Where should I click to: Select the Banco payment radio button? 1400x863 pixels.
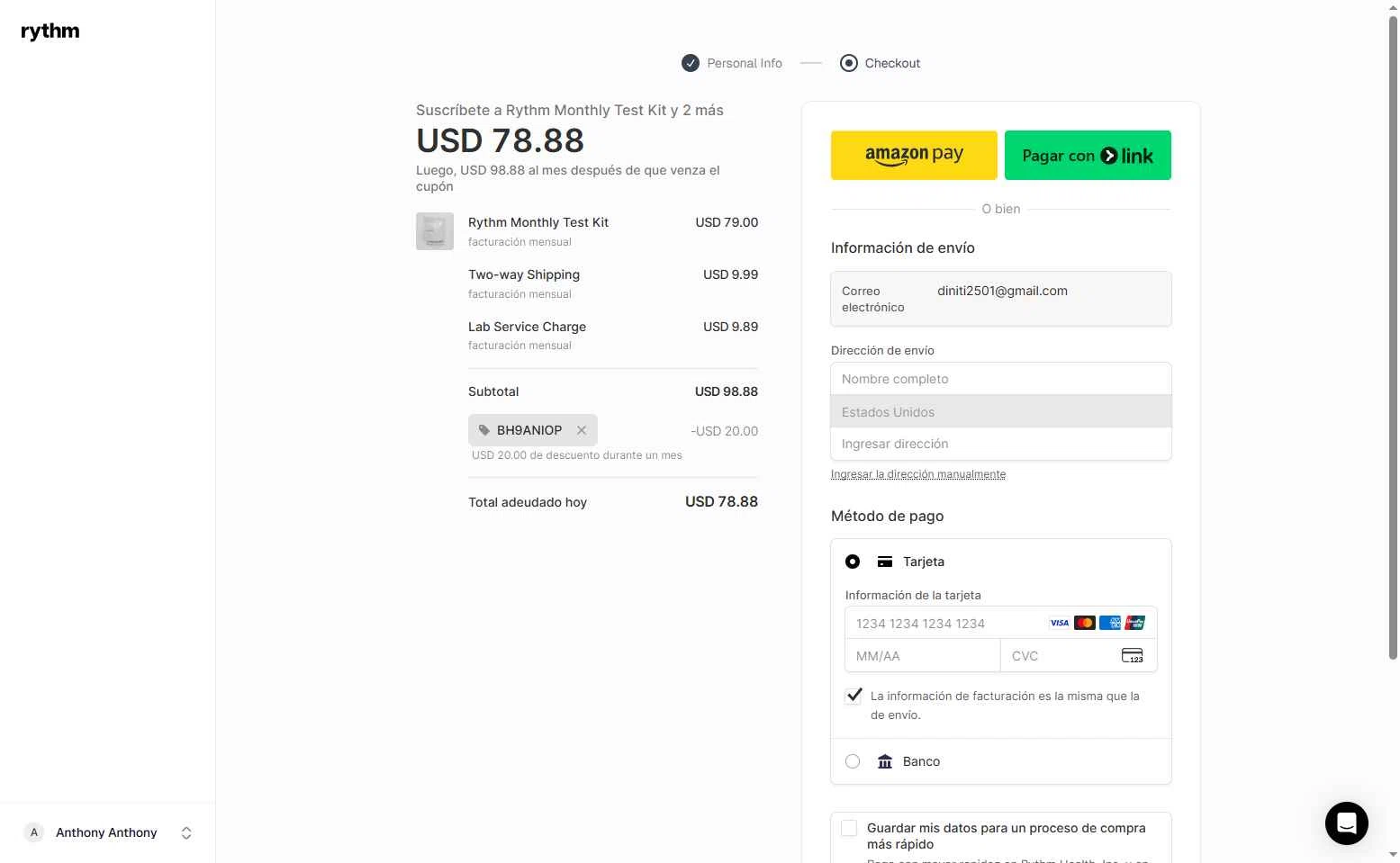[853, 761]
